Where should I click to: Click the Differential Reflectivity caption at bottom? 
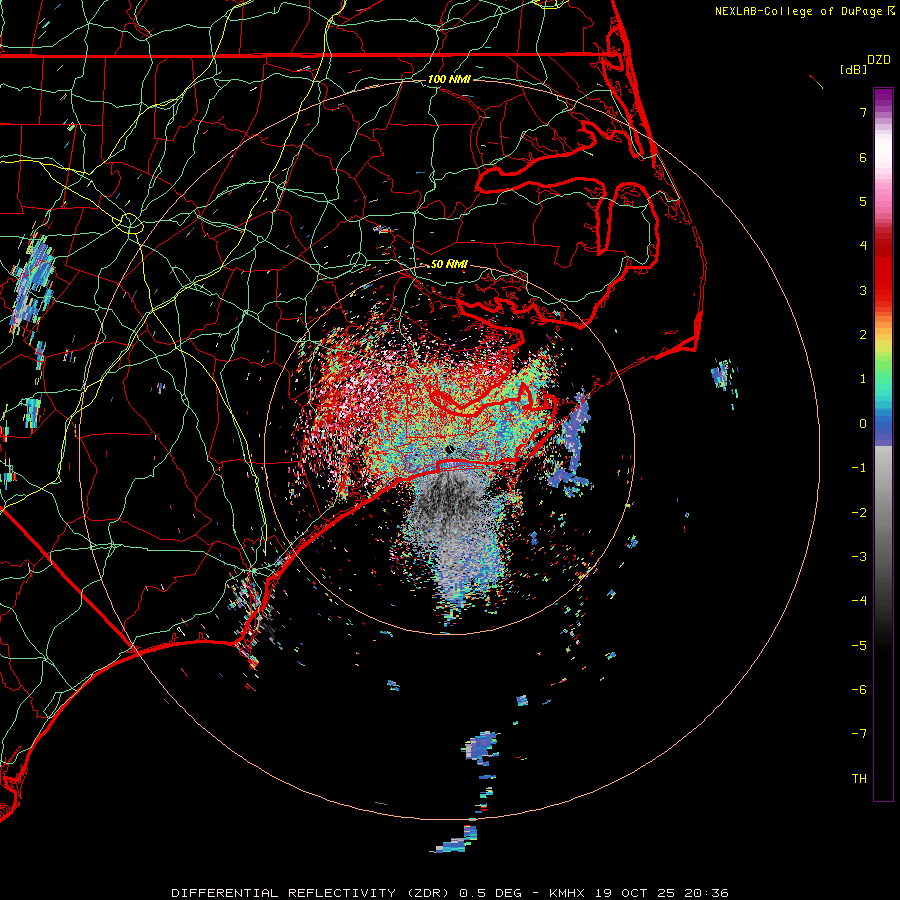pos(449,893)
